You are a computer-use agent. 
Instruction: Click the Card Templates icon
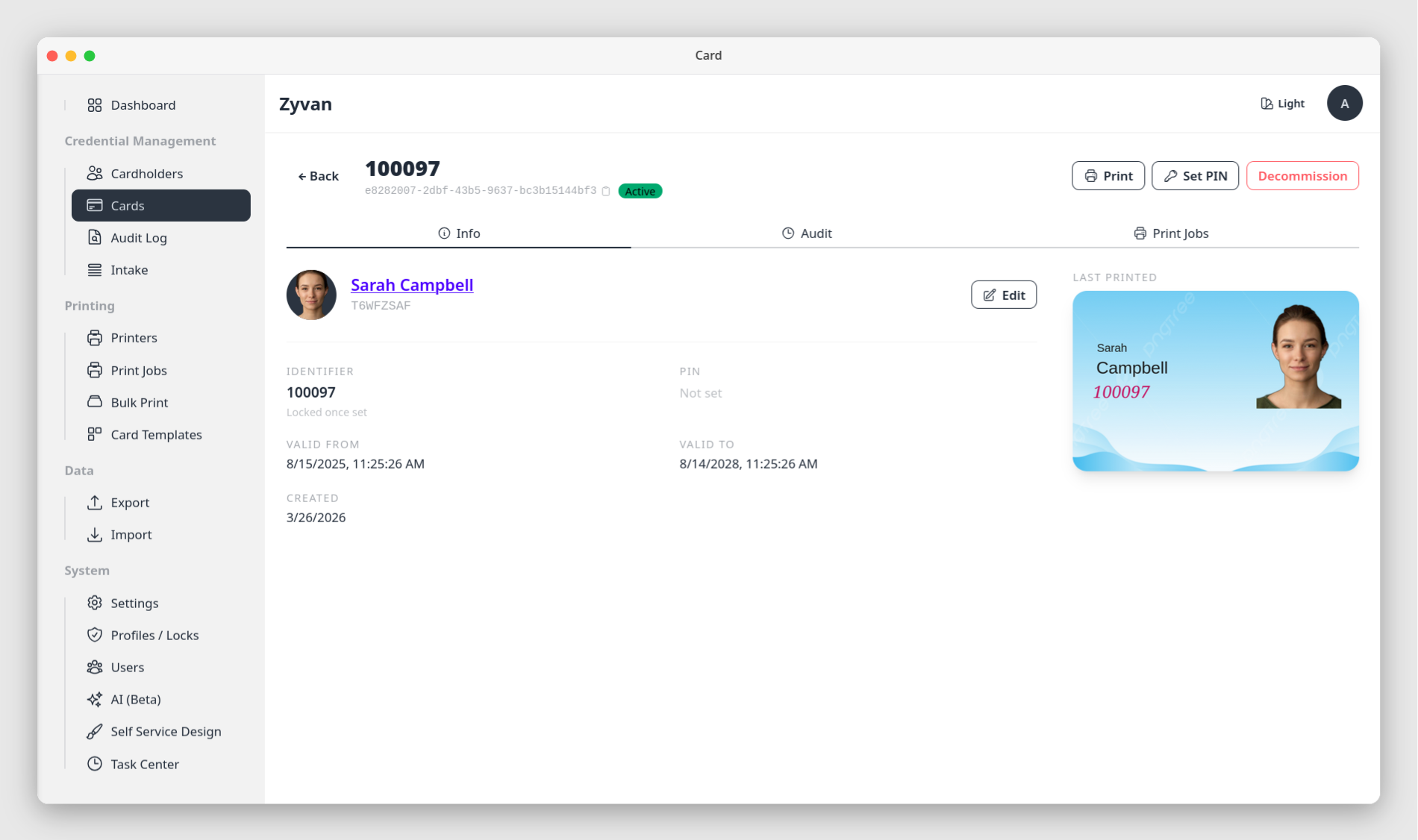coord(95,434)
